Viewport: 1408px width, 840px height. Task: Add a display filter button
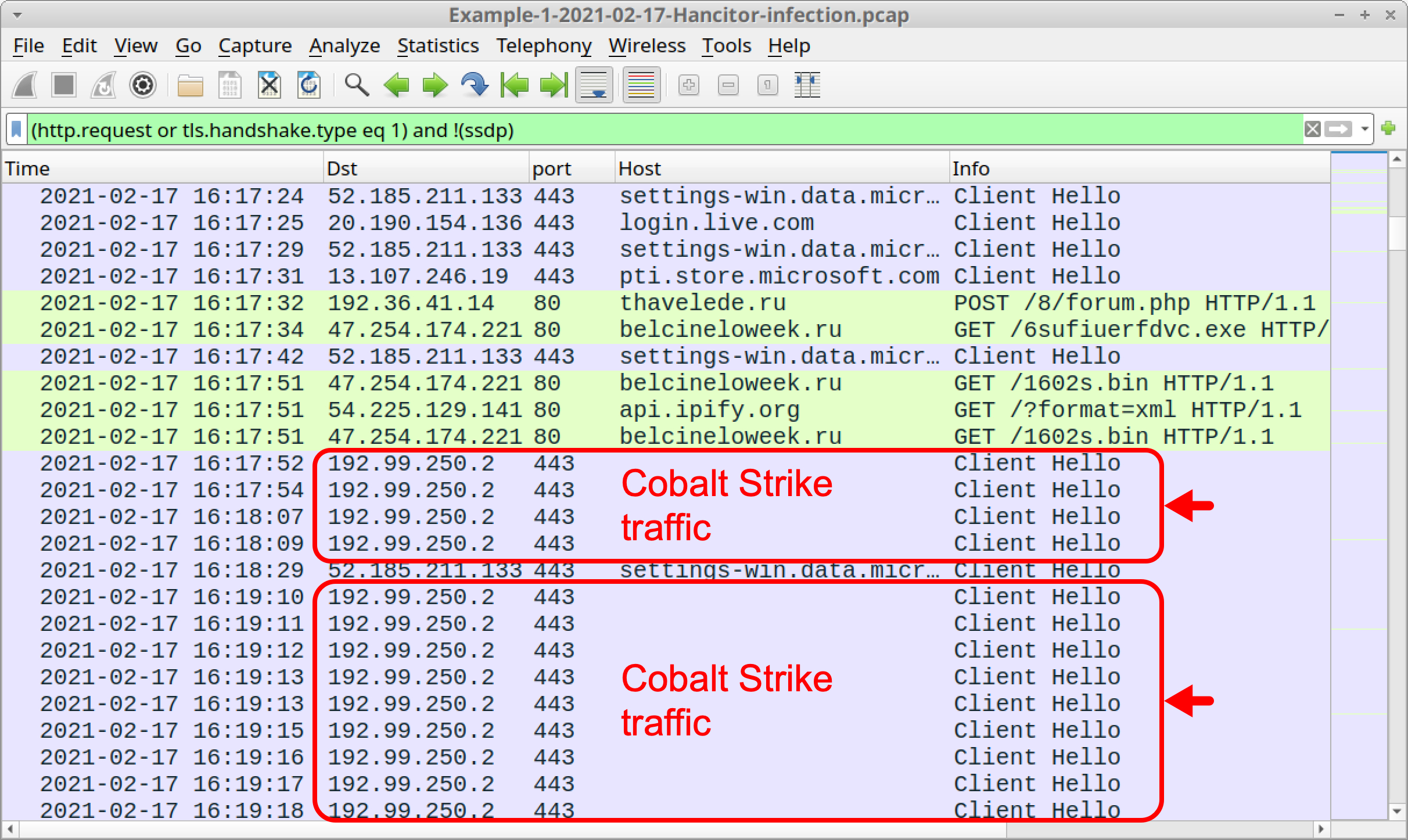1389,128
